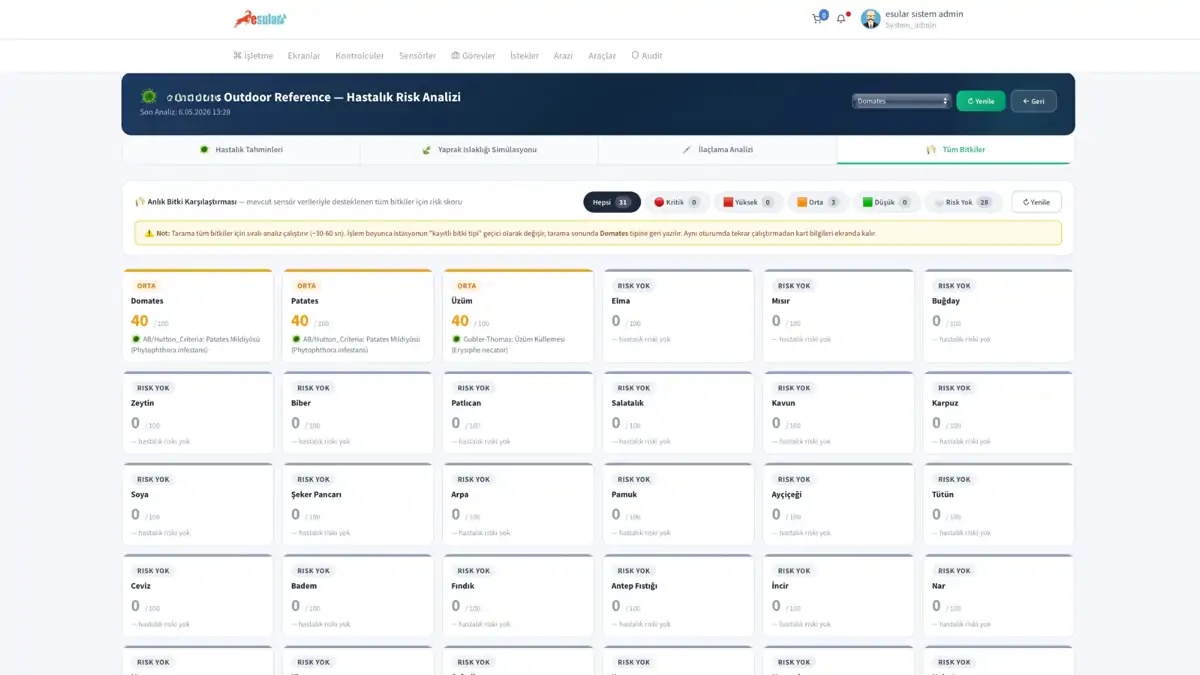Screen dimensions: 1200x675
Task: Click the green Yenile button
Action: [x=980, y=101]
